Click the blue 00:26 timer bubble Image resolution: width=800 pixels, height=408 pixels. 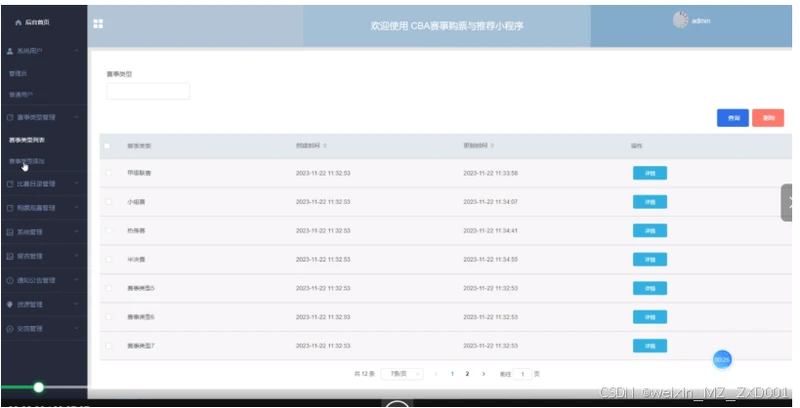coord(722,360)
